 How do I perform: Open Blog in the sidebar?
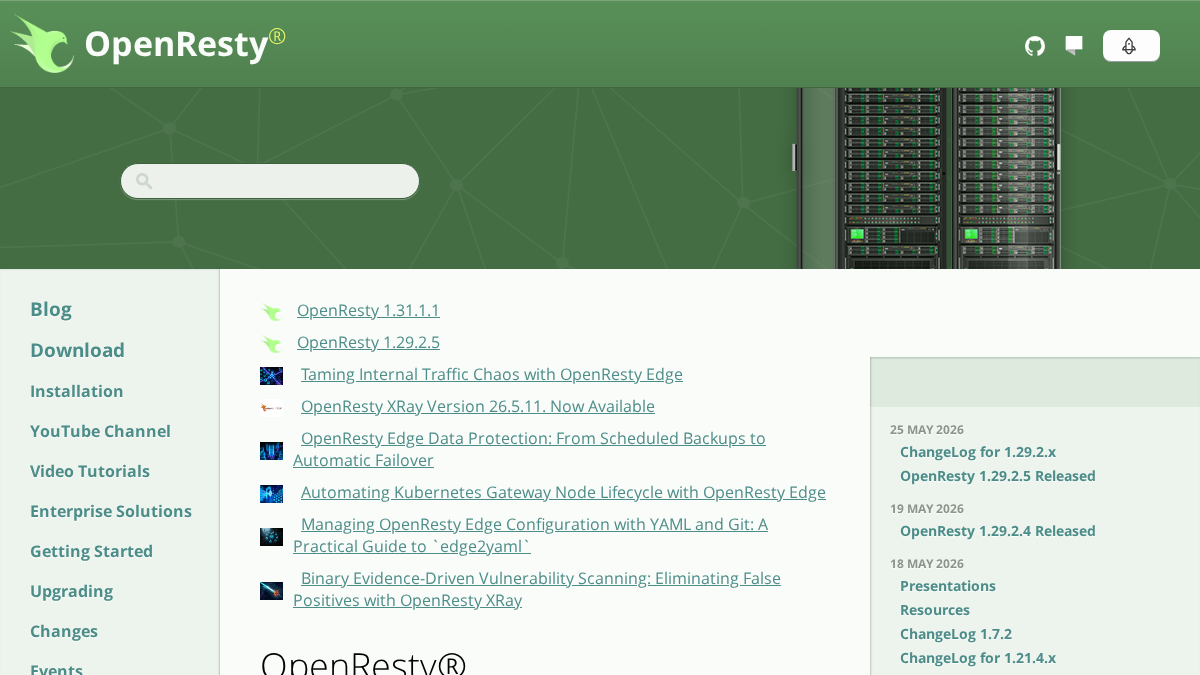51,309
